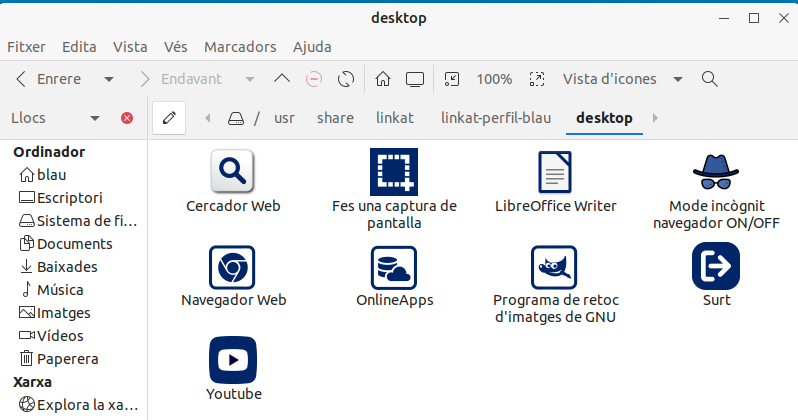Open the Vista d'icones view dropdown
Image resolution: width=798 pixels, height=420 pixels.
click(x=677, y=79)
